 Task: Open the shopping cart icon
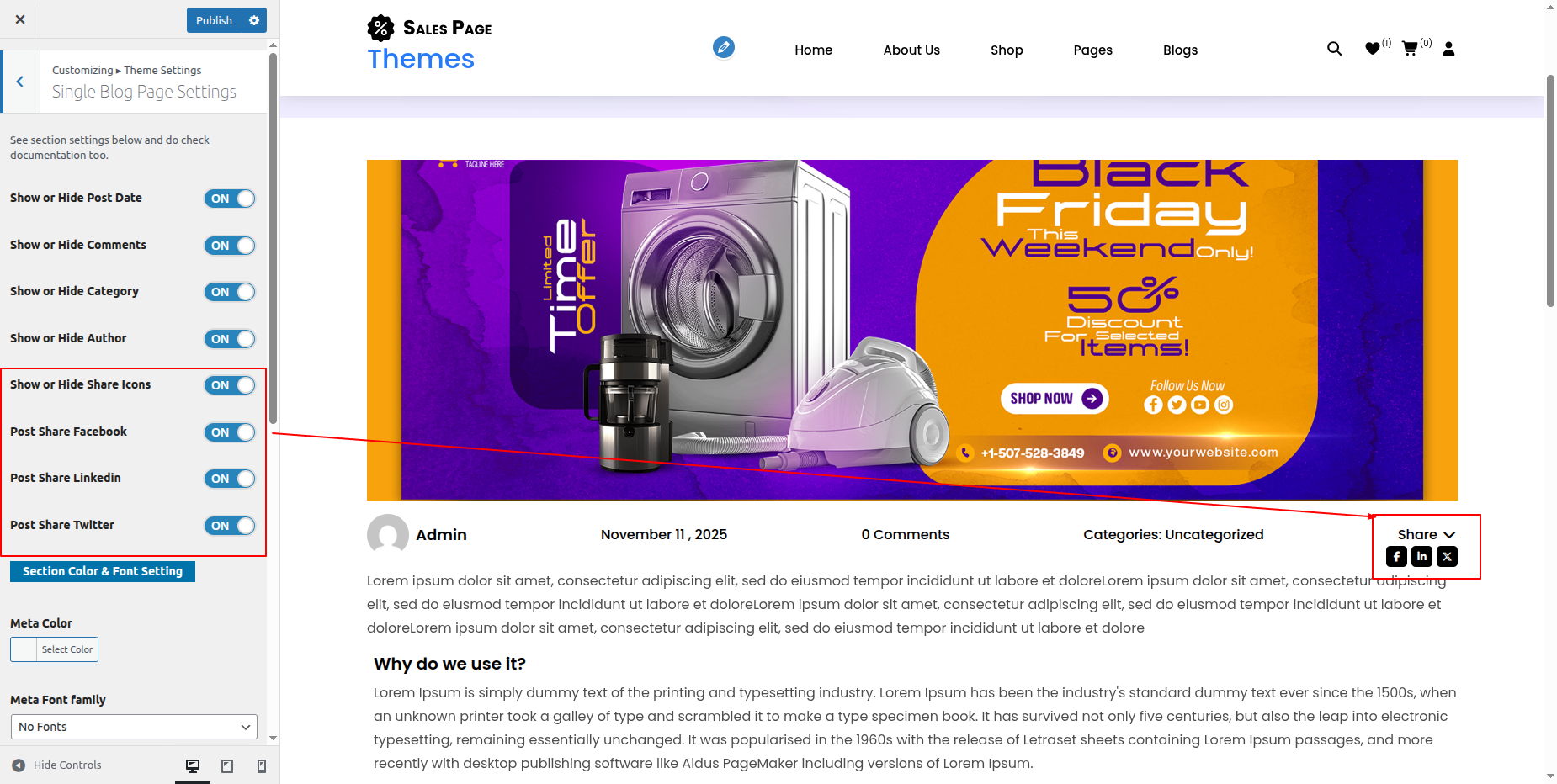point(1410,49)
